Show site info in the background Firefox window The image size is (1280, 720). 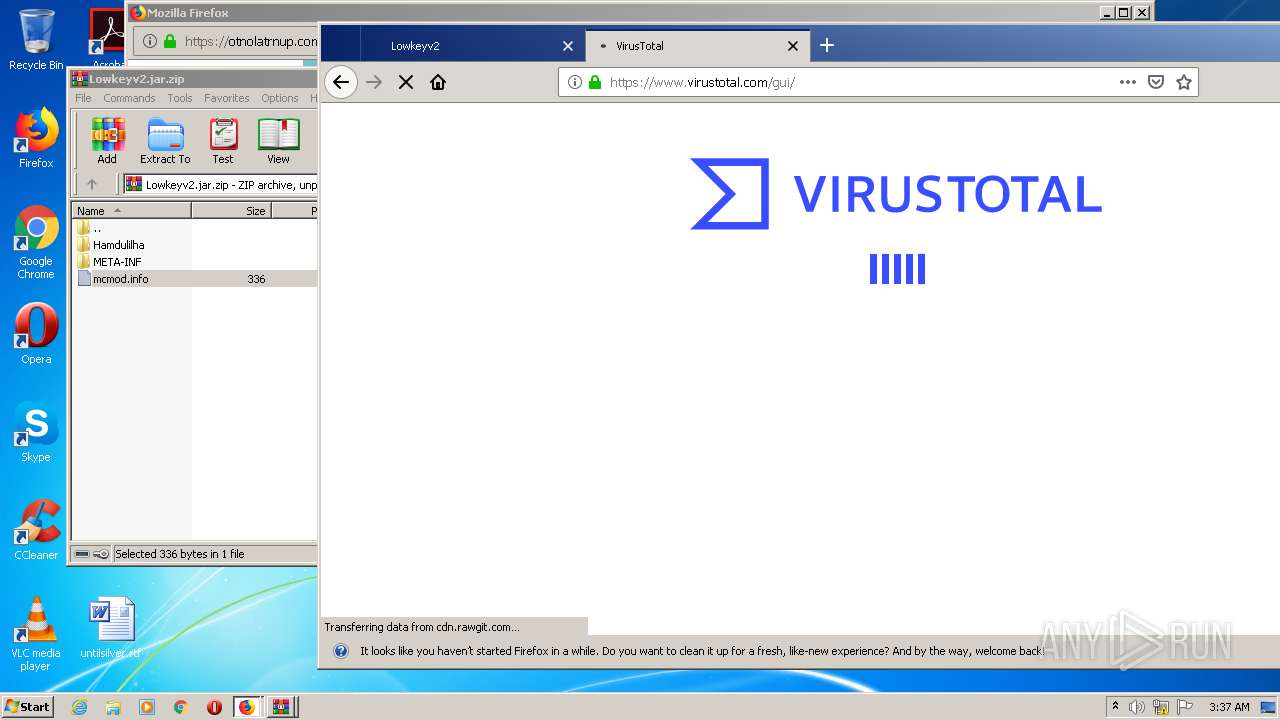(149, 41)
